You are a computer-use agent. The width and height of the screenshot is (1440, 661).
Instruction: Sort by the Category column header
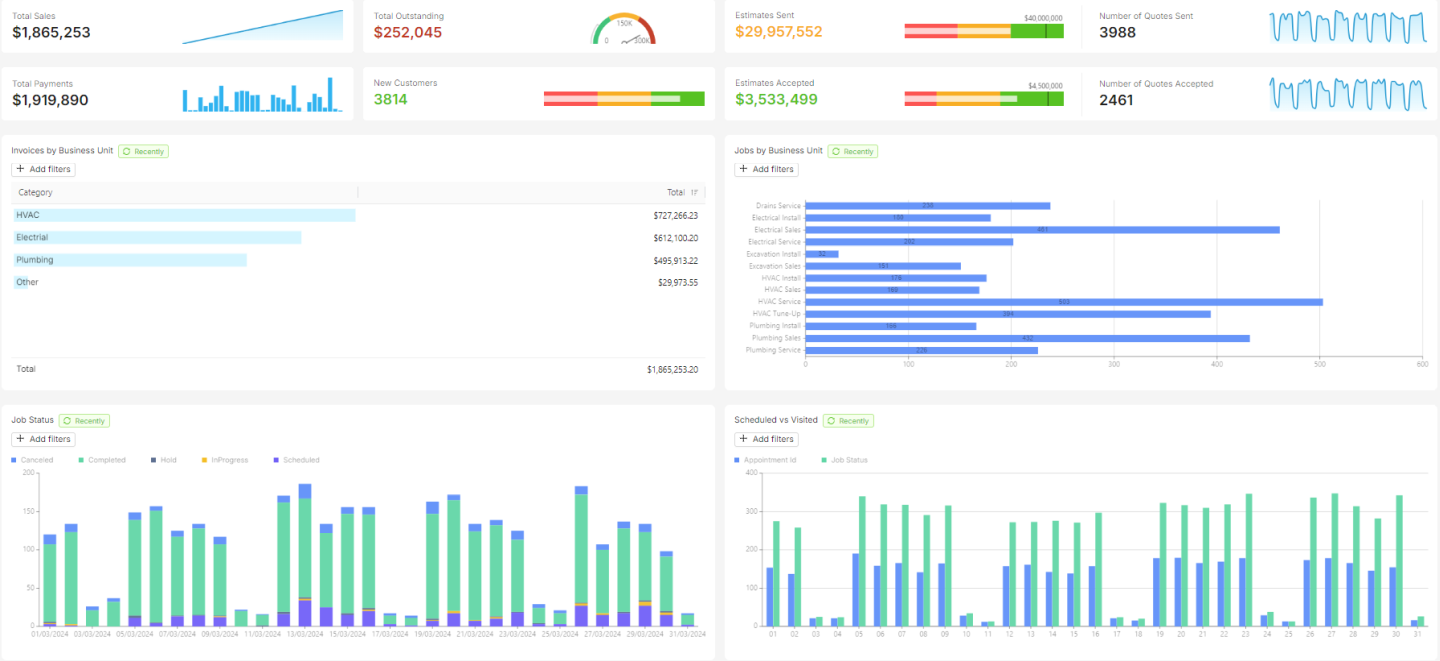click(184, 192)
